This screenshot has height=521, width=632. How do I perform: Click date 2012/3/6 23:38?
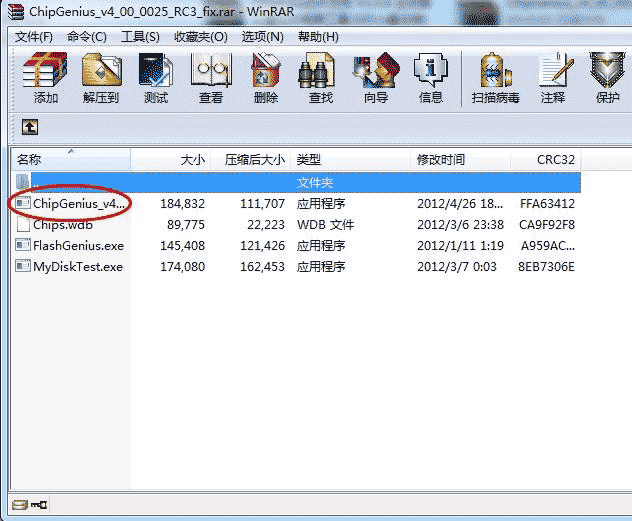click(460, 224)
